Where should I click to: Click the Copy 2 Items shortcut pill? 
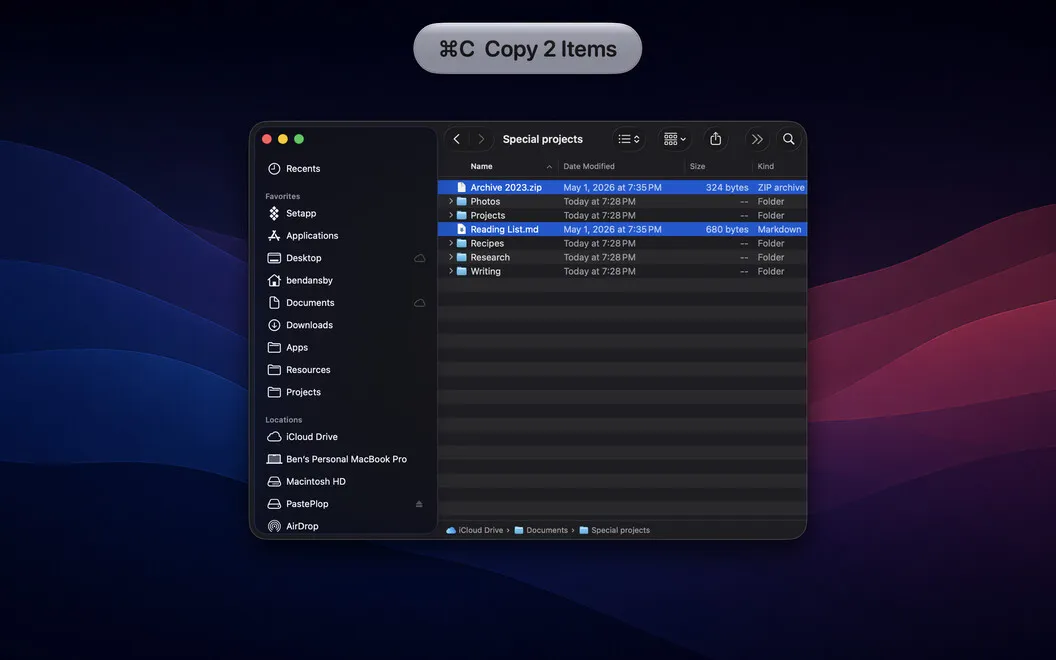(x=527, y=48)
